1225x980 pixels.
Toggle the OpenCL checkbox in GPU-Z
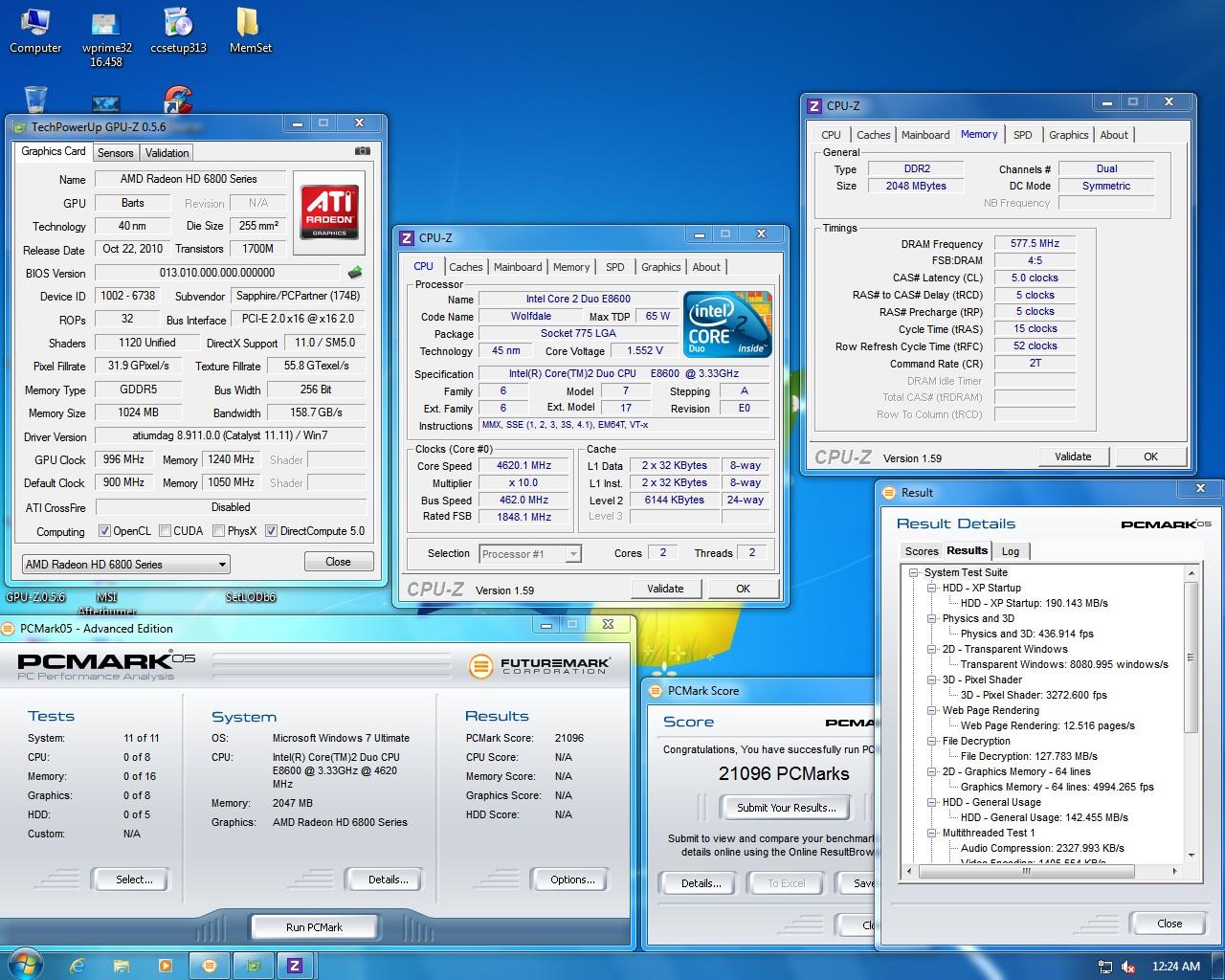(x=104, y=531)
